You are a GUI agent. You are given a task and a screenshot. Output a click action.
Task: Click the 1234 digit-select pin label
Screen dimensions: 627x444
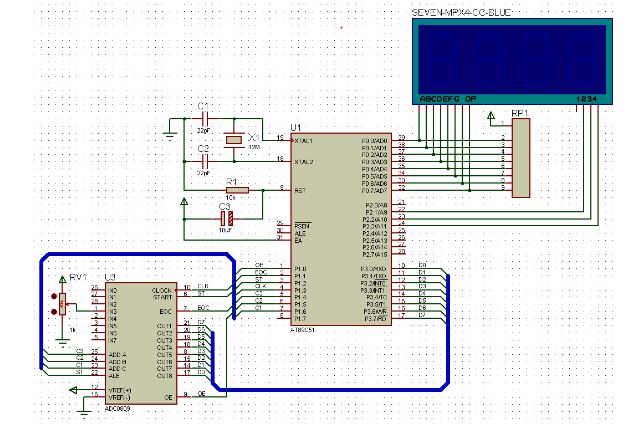click(x=586, y=98)
